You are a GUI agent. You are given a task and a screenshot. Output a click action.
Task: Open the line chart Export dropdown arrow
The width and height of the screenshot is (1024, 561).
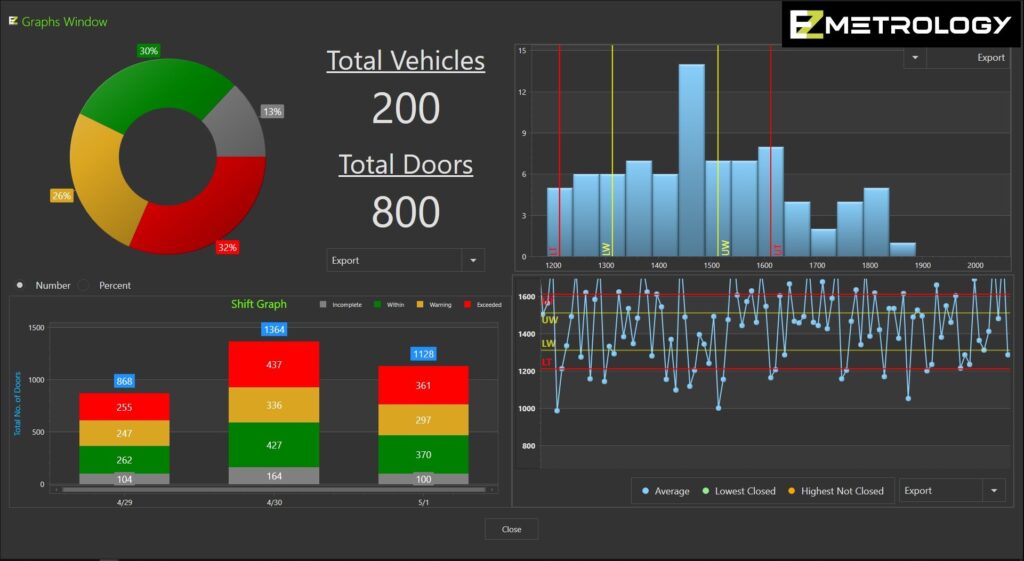click(993, 491)
